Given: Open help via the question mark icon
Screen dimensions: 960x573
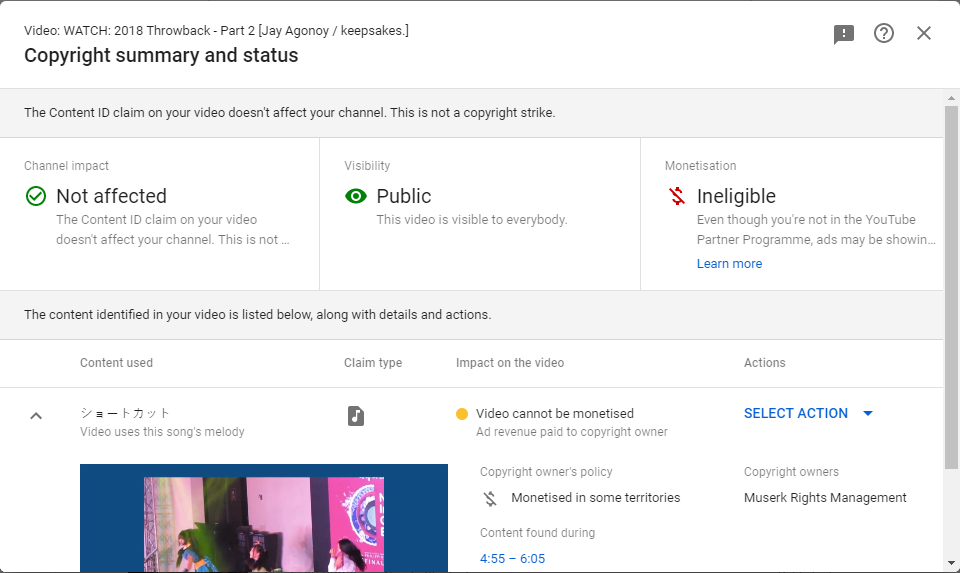Looking at the screenshot, I should 884,34.
